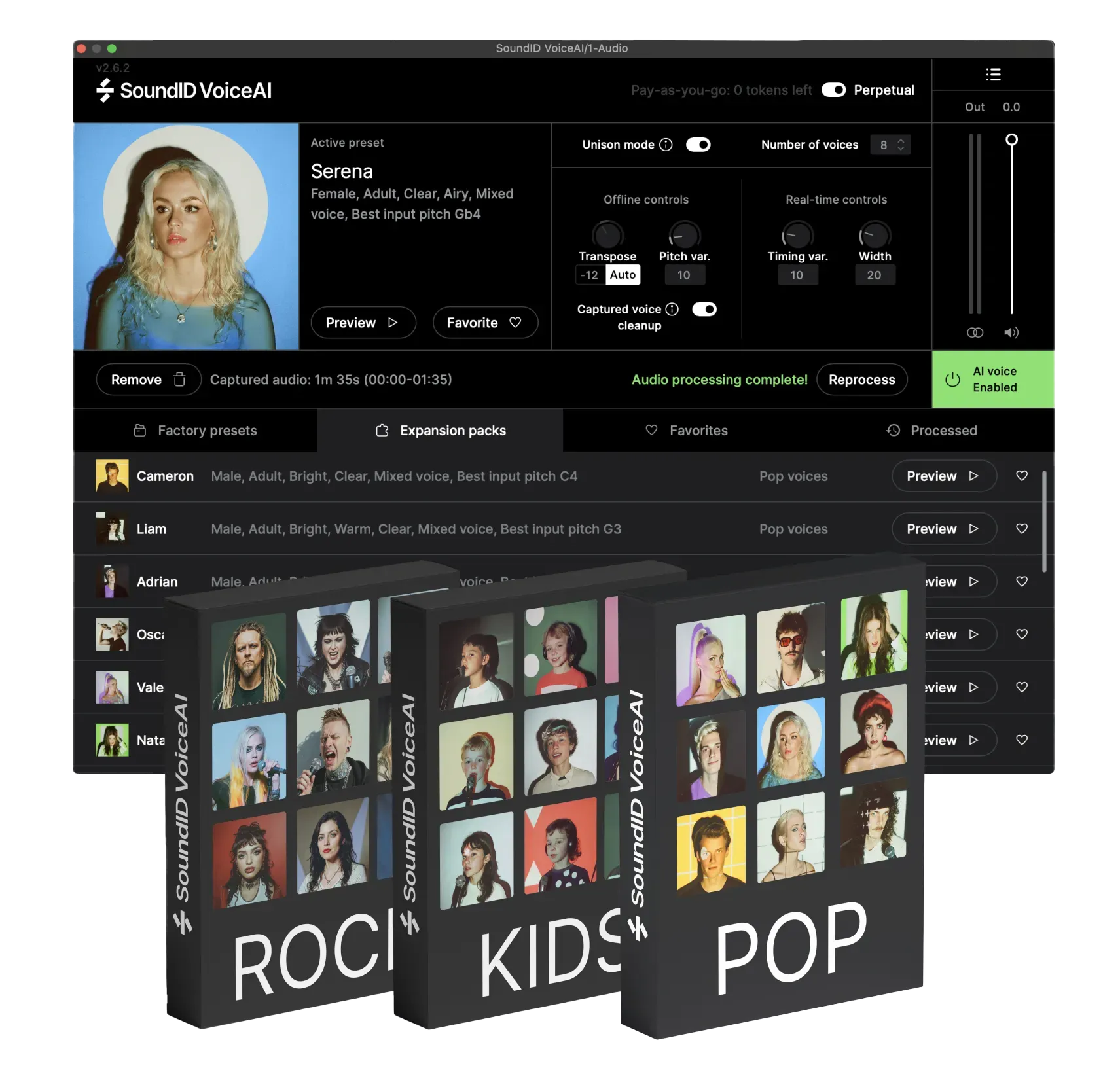Click the Width knob
1120x1070 pixels.
click(x=875, y=234)
